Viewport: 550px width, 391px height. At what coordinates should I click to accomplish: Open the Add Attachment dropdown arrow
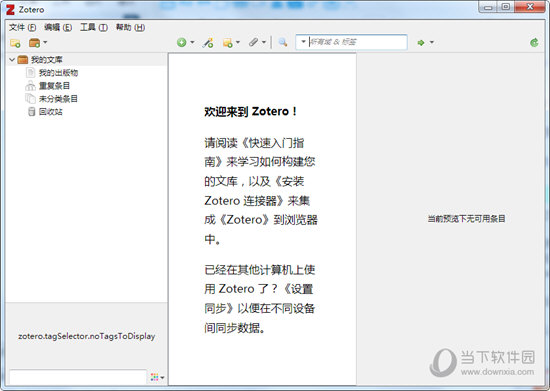click(264, 42)
